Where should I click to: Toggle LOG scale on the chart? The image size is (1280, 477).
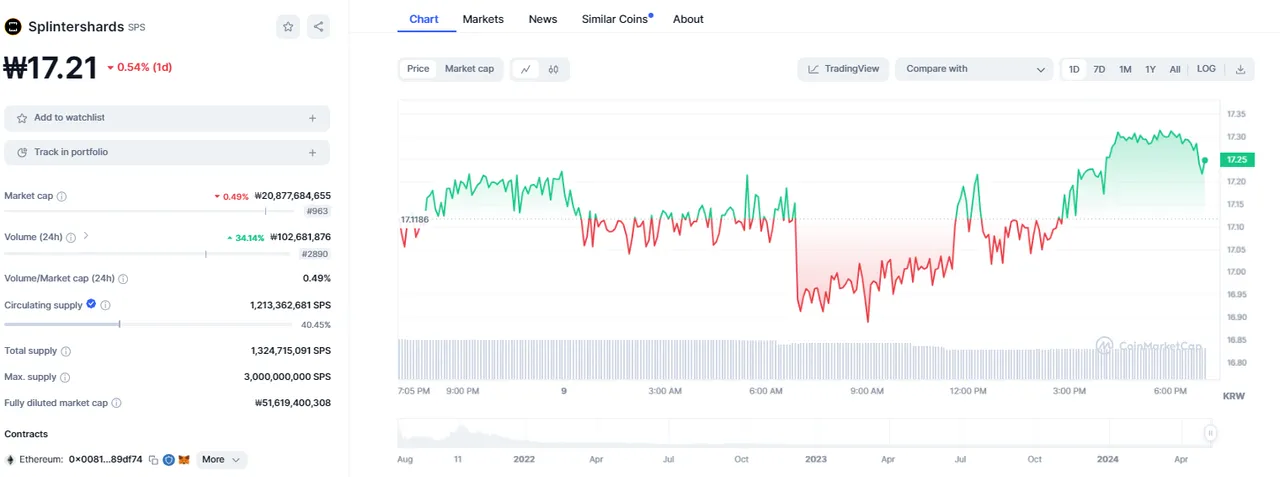coord(1206,69)
